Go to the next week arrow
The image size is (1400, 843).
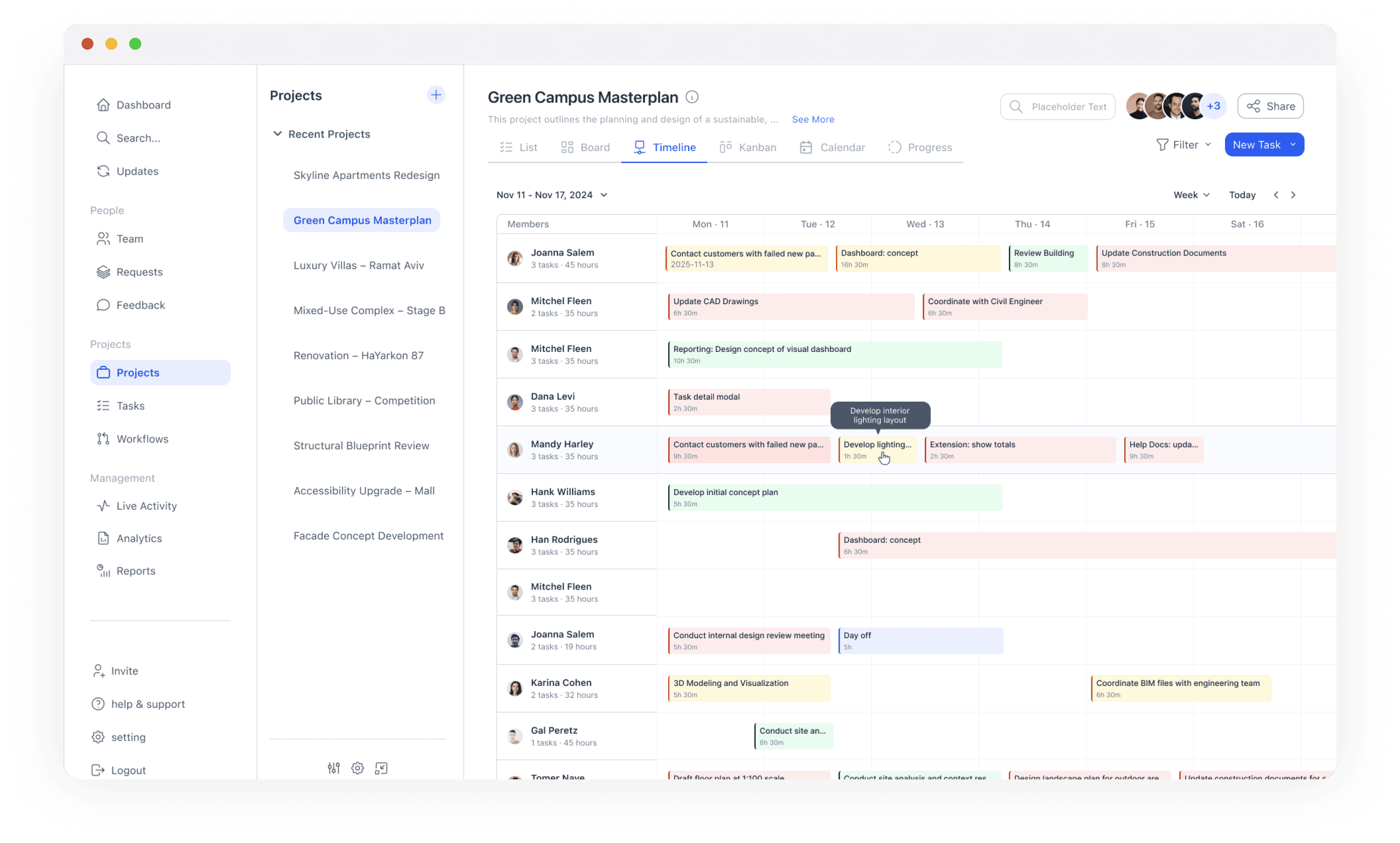[x=1293, y=195]
